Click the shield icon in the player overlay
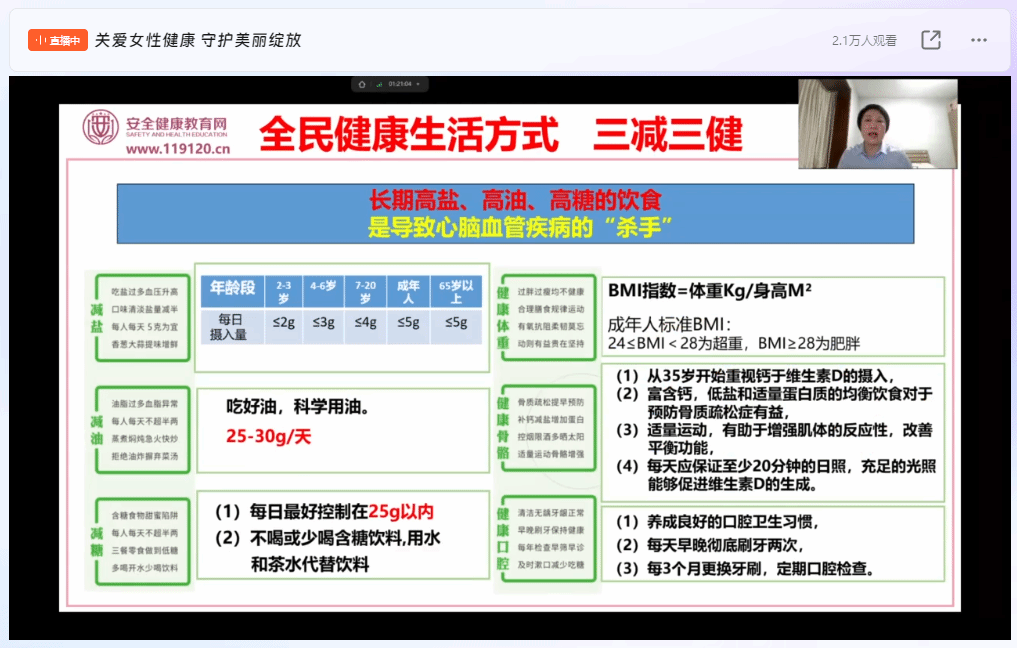This screenshot has height=649, width=1018. [363, 84]
